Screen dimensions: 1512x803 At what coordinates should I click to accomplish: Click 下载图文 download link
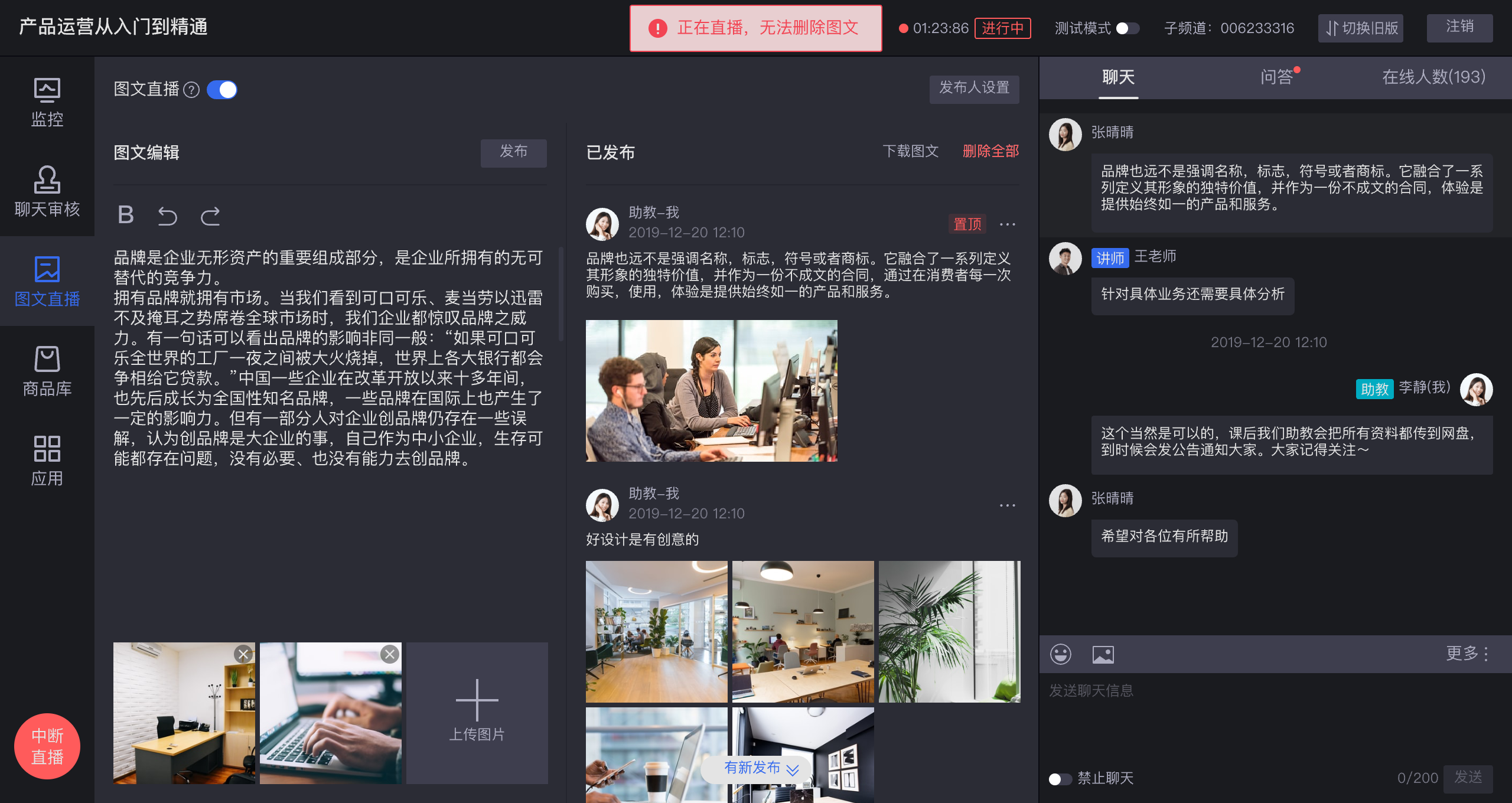pos(910,152)
